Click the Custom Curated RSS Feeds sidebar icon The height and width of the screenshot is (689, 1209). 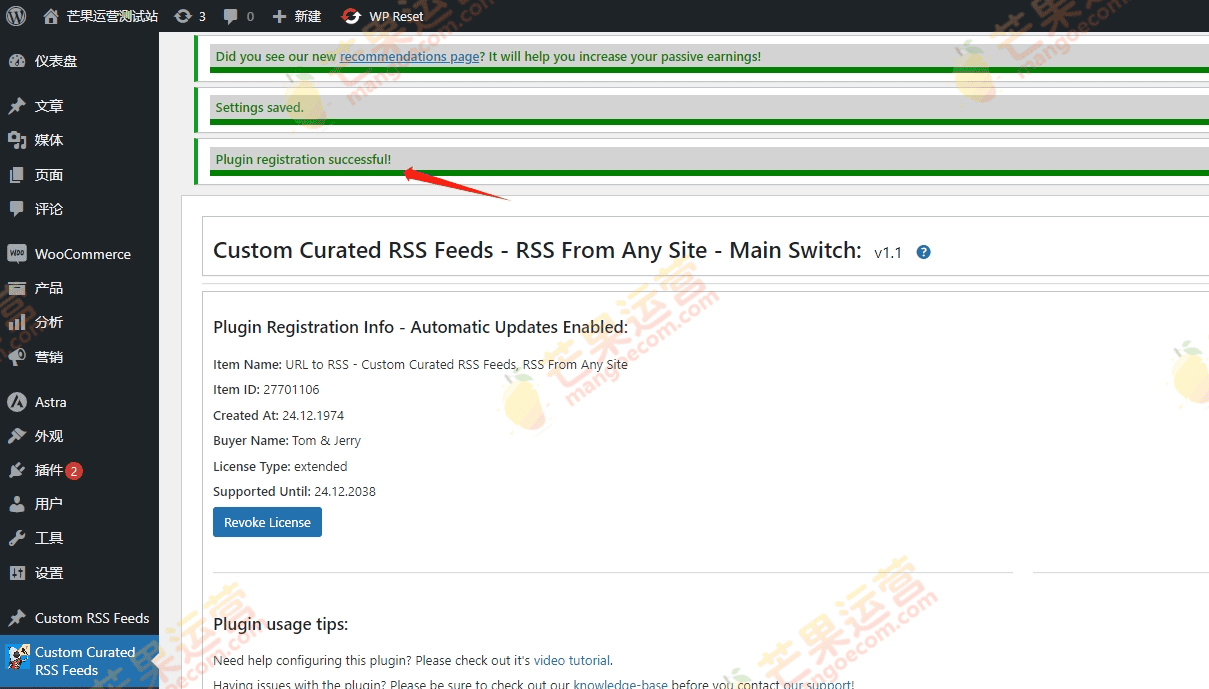point(15,655)
